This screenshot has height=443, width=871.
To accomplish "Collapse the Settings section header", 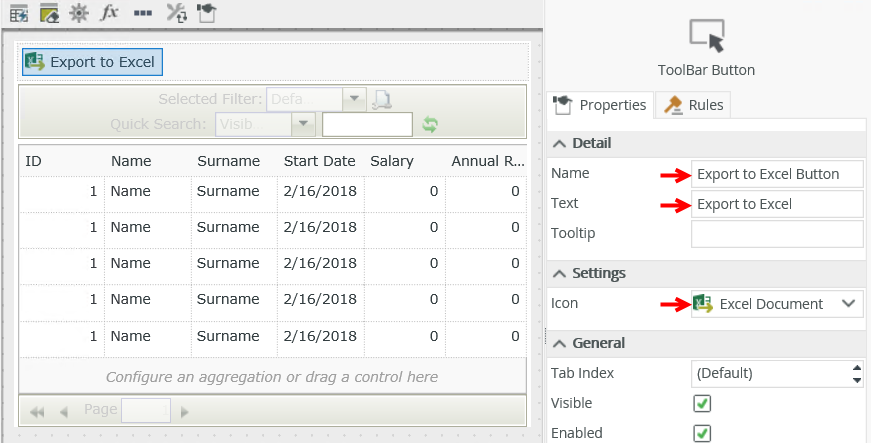I will [x=560, y=273].
